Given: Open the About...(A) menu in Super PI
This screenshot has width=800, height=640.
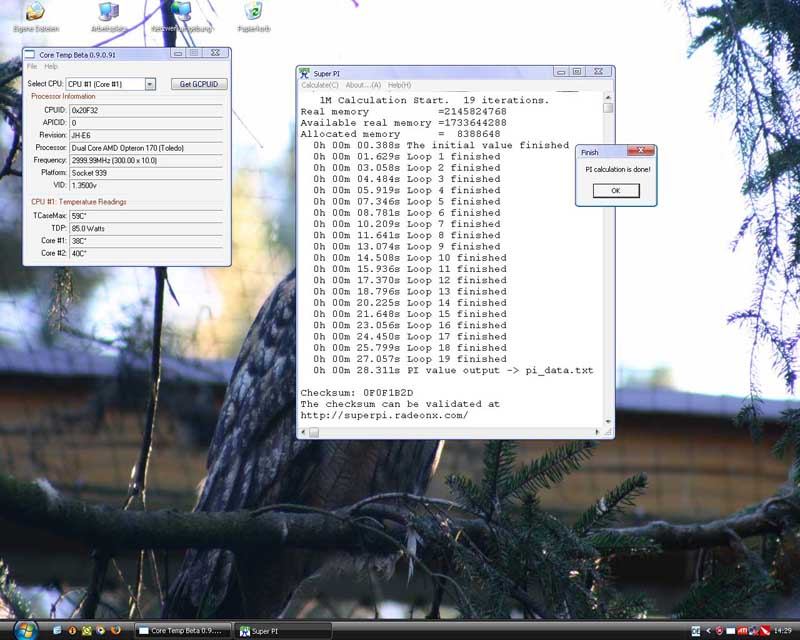Looking at the screenshot, I should 363,85.
